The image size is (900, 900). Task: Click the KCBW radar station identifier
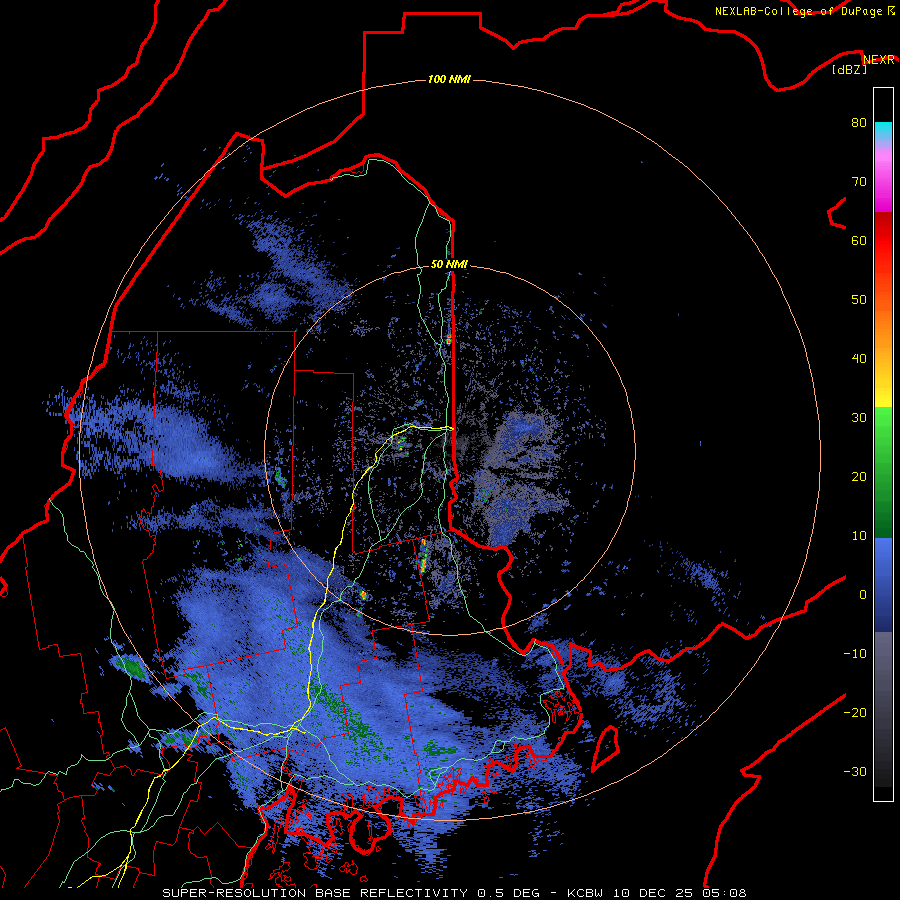pyautogui.click(x=587, y=893)
